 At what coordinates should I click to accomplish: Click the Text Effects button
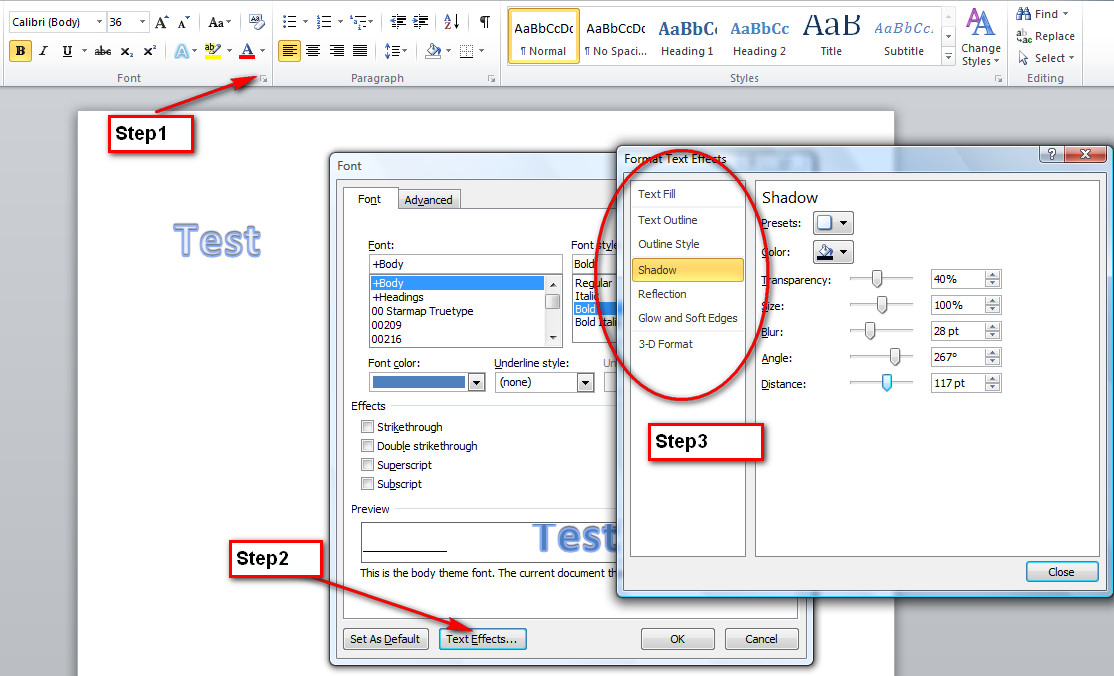click(x=483, y=638)
